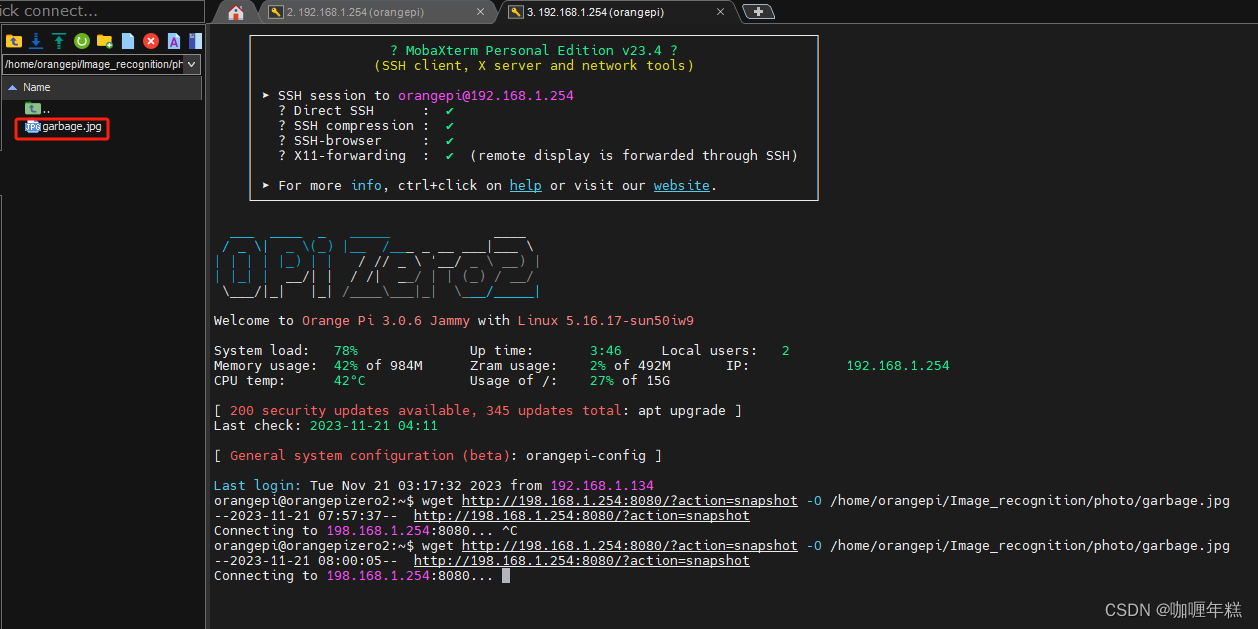1258x629 pixels.
Task: Click 'Up time: 3:46' value
Action: pyautogui.click(x=606, y=350)
